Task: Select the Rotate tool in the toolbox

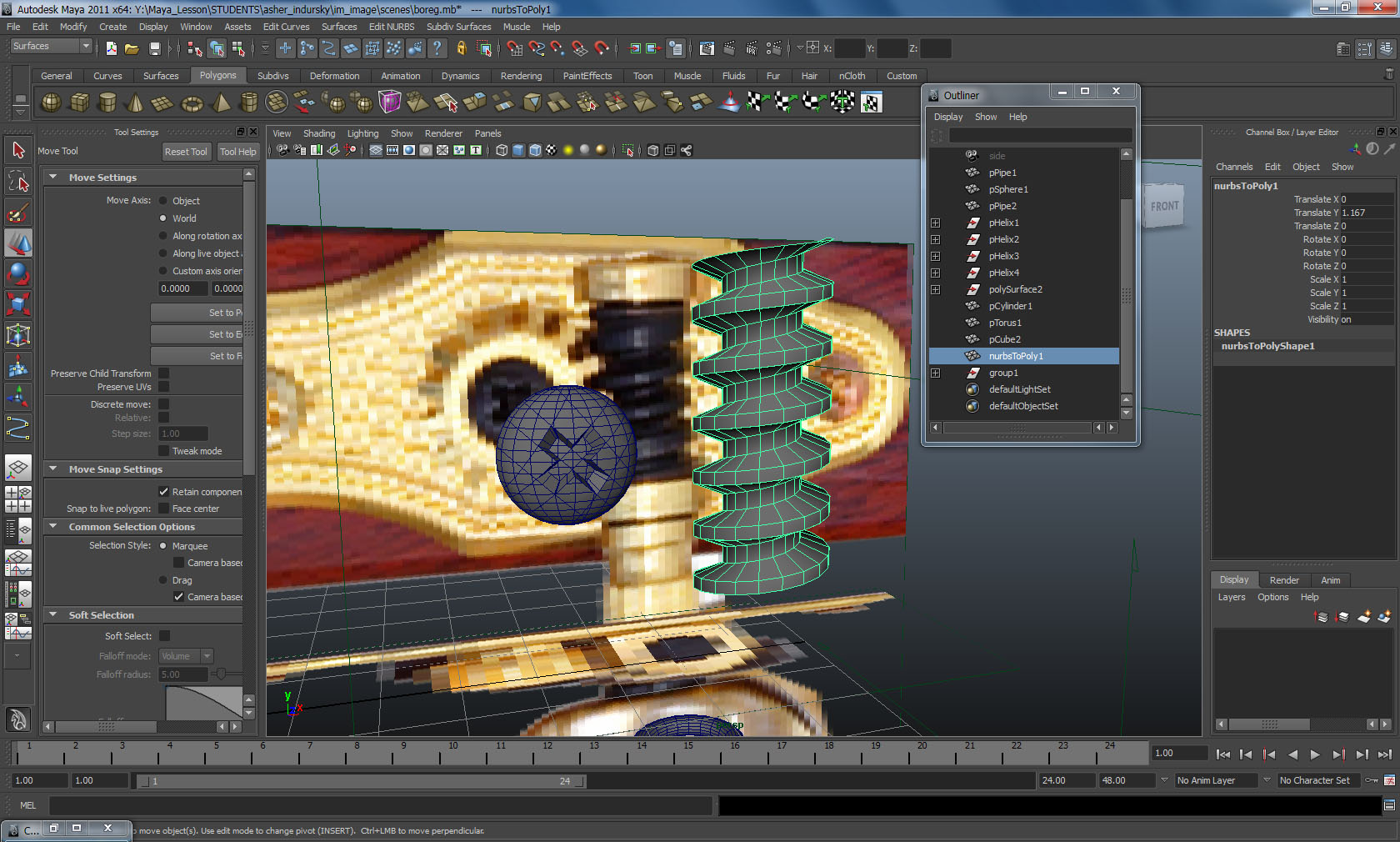Action: (x=18, y=273)
